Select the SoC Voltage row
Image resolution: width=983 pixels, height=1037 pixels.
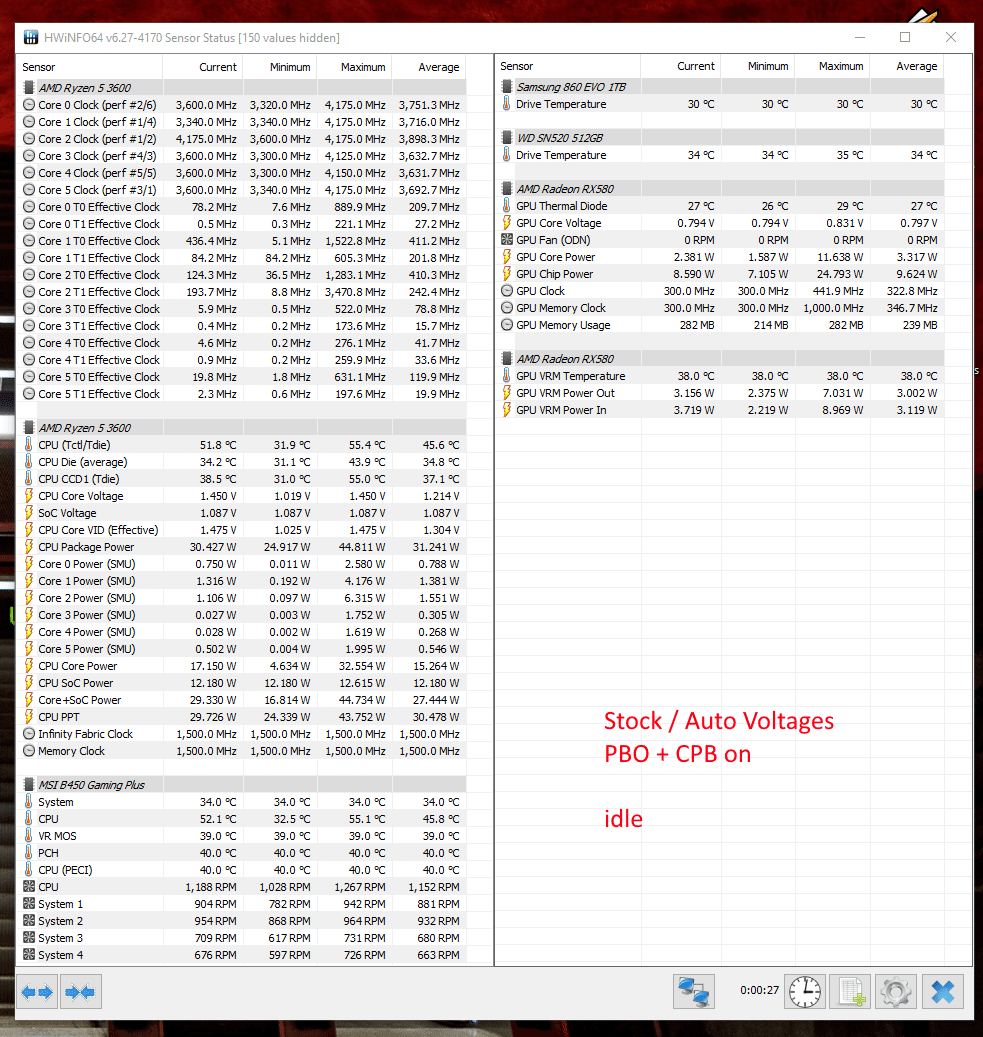pos(241,513)
